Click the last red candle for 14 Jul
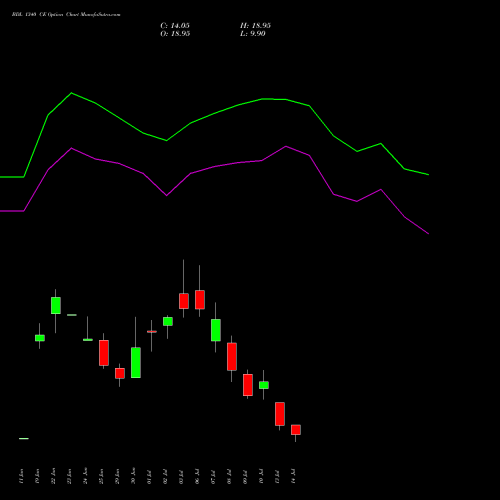 (x=296, y=430)
